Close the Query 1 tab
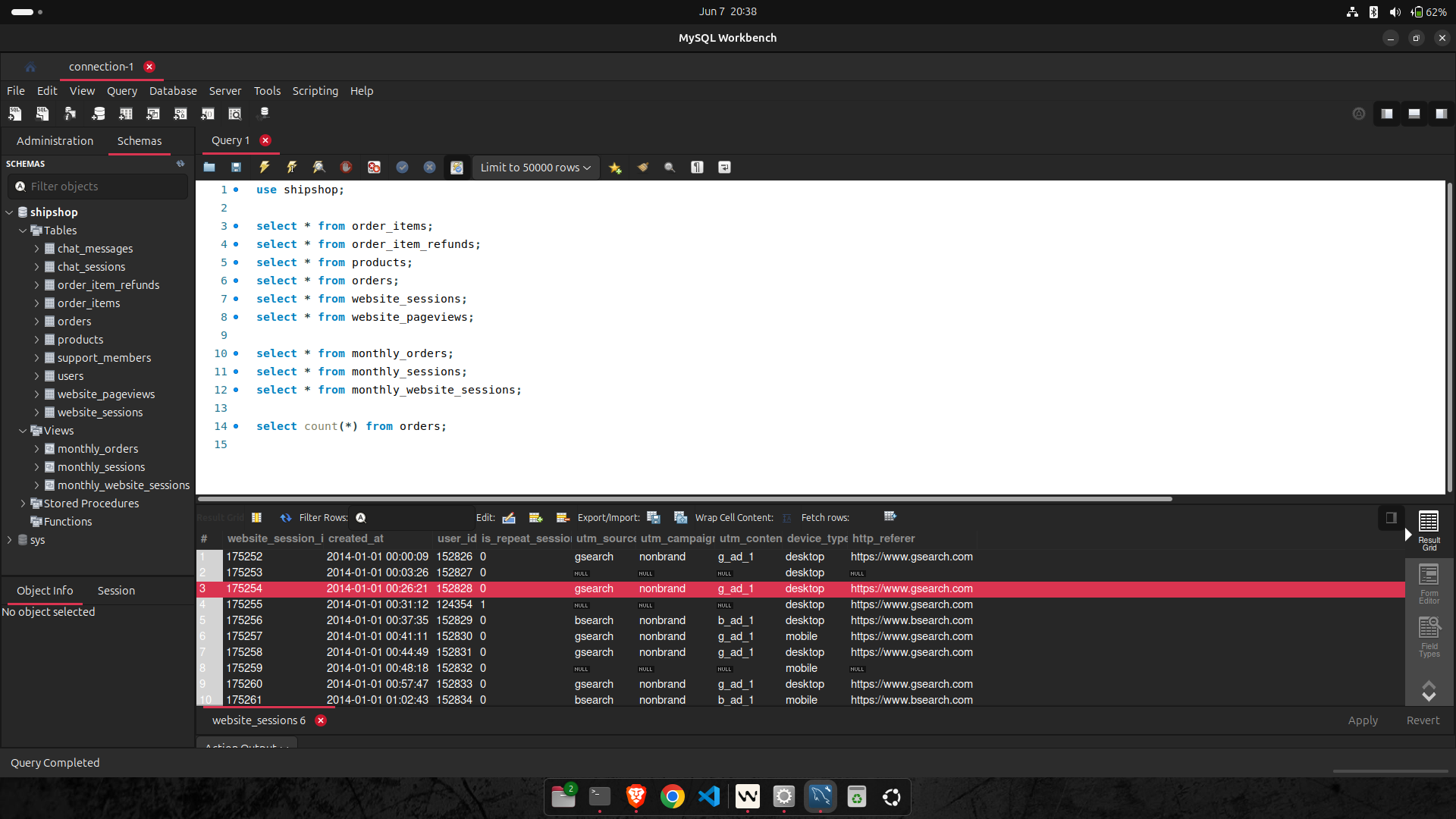Viewport: 1456px width, 819px height. tap(265, 140)
